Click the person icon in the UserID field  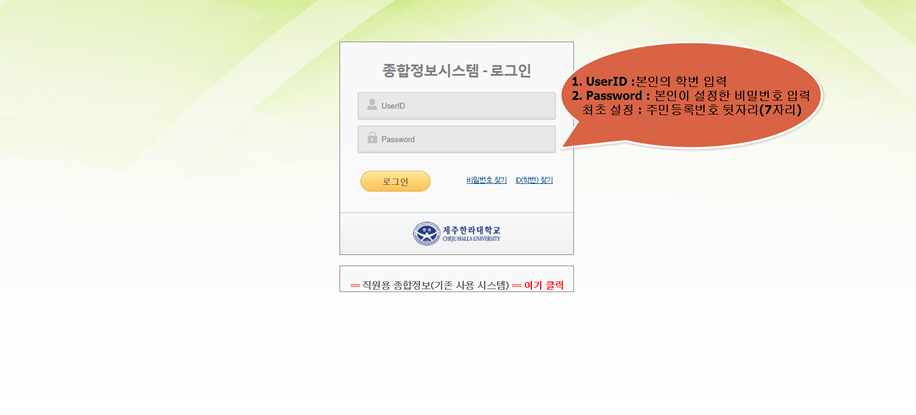[372, 105]
